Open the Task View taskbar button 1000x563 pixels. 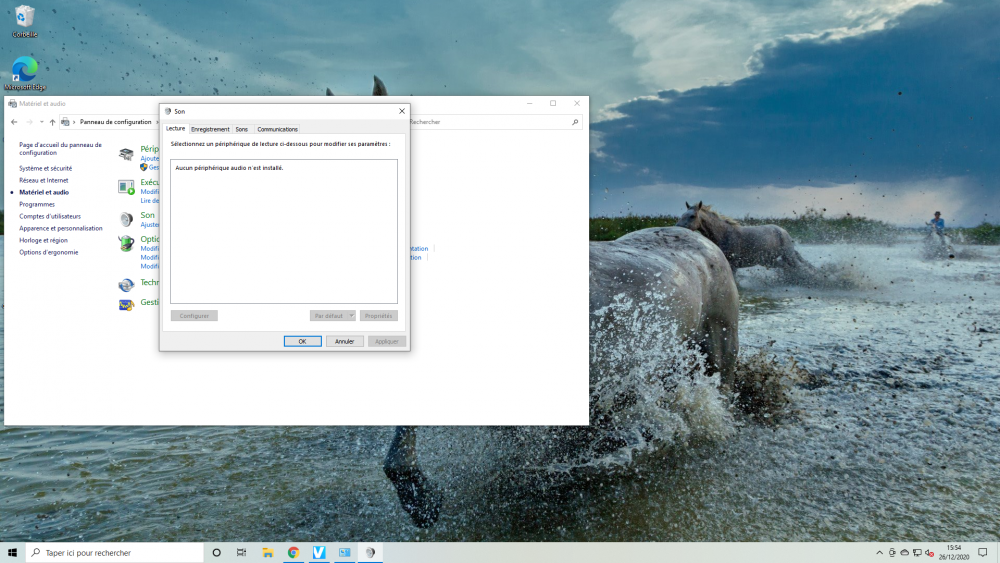point(242,552)
